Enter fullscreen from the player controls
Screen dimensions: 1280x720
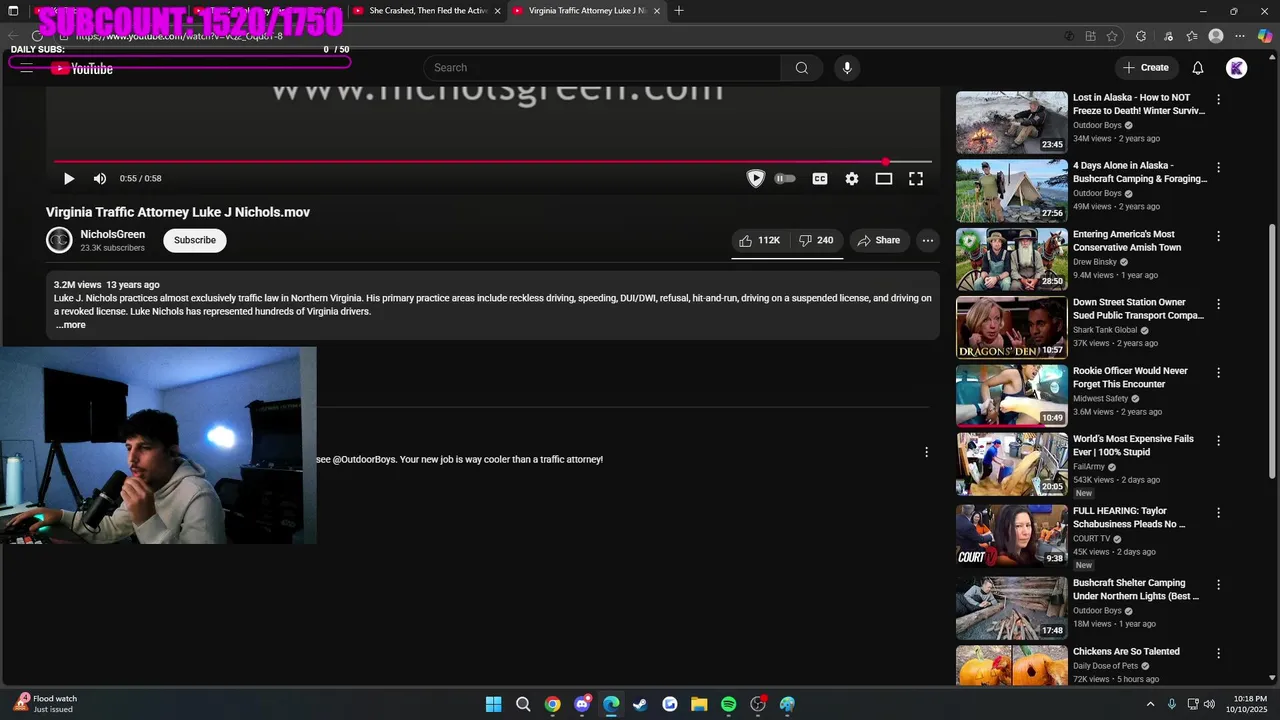click(916, 179)
